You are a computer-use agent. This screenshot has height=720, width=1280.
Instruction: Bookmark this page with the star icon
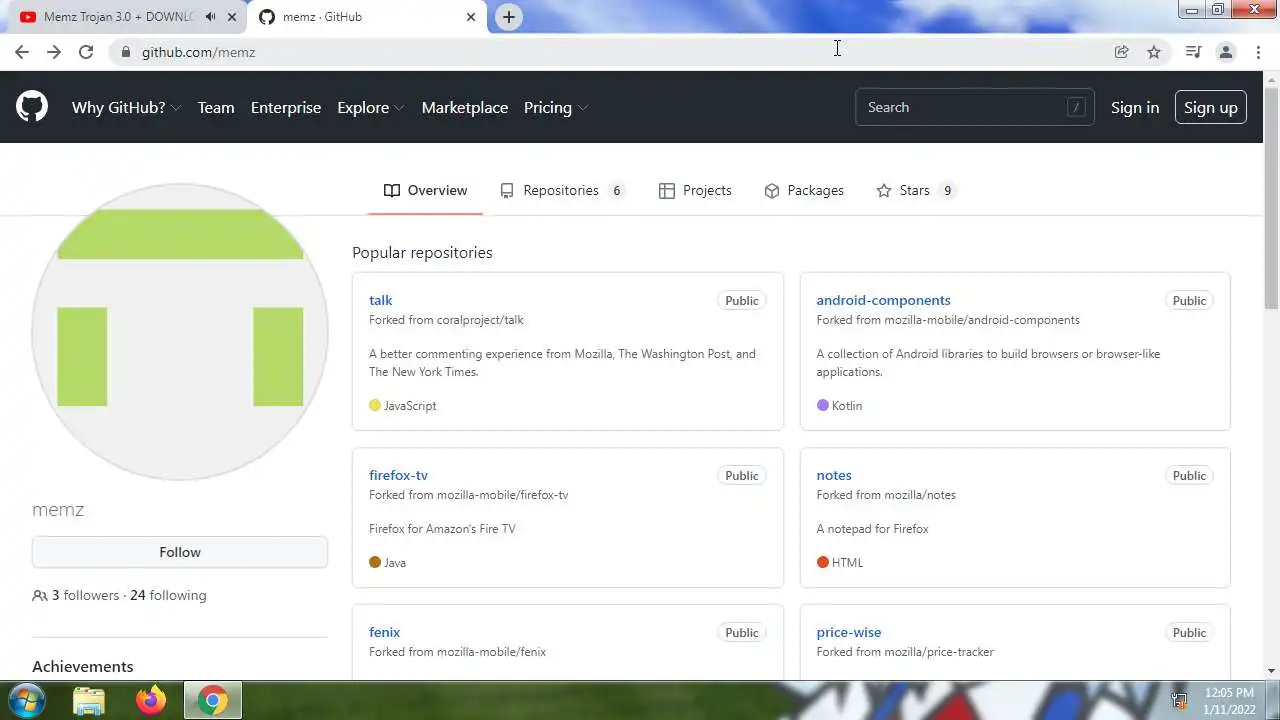pos(1154,52)
